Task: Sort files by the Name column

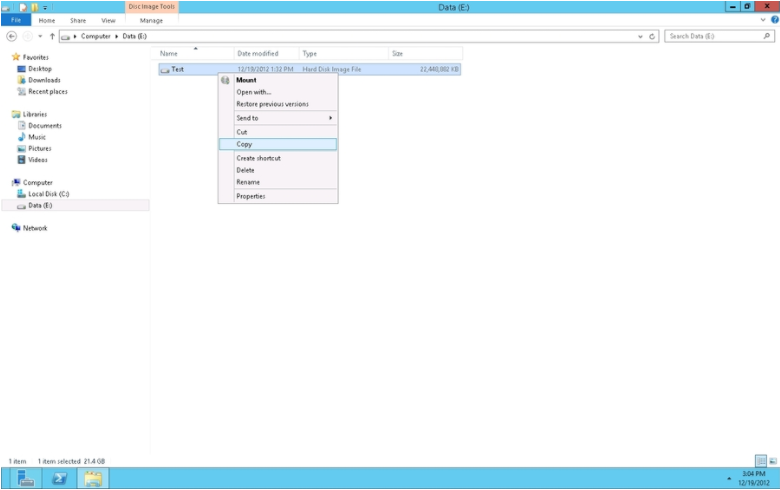Action: [x=169, y=54]
